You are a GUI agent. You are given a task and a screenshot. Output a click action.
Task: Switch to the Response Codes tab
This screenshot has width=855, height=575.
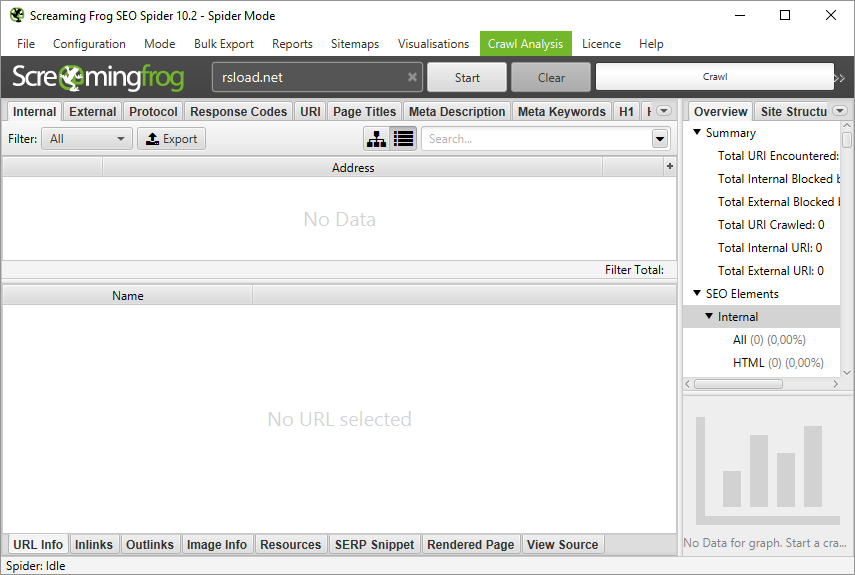[238, 112]
